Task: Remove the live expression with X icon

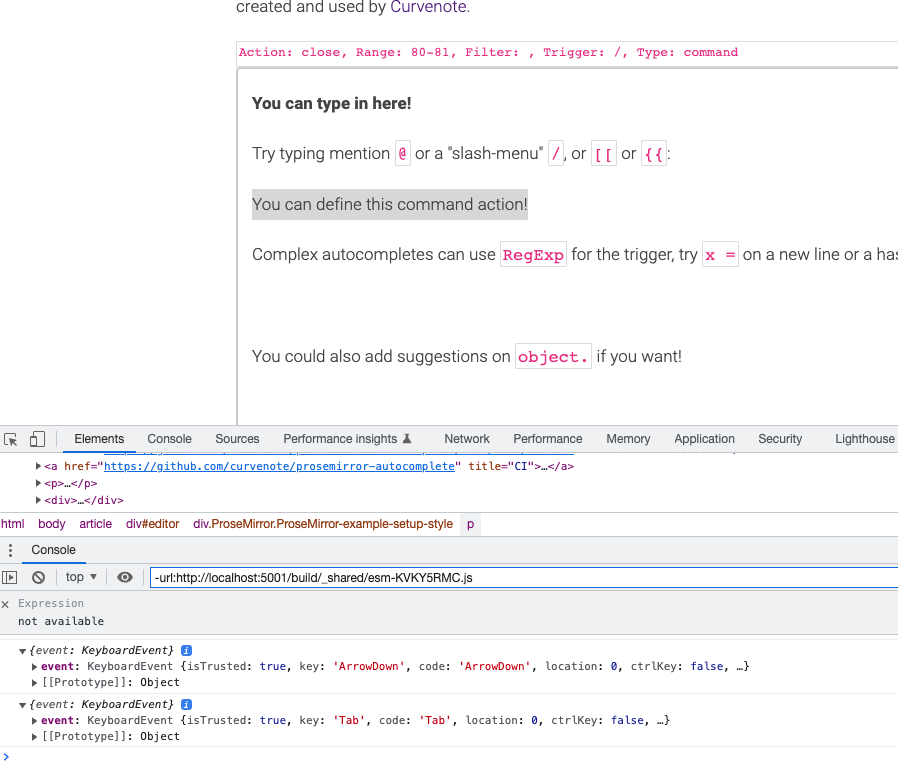Action: (x=5, y=604)
